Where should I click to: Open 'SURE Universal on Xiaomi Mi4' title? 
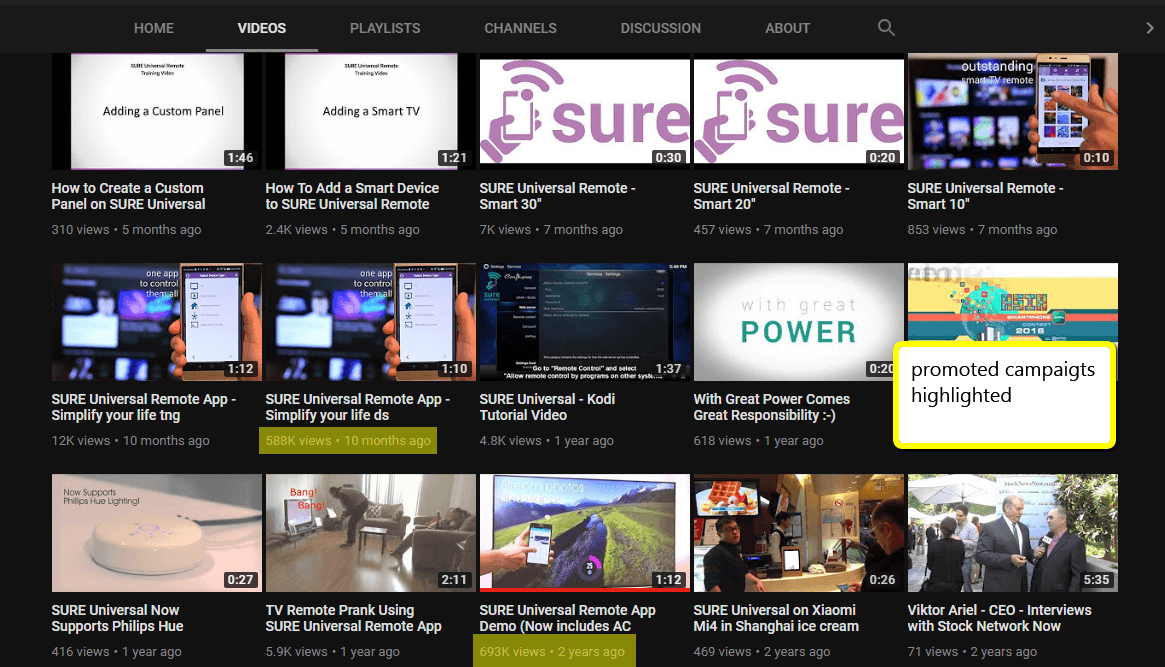(x=776, y=618)
